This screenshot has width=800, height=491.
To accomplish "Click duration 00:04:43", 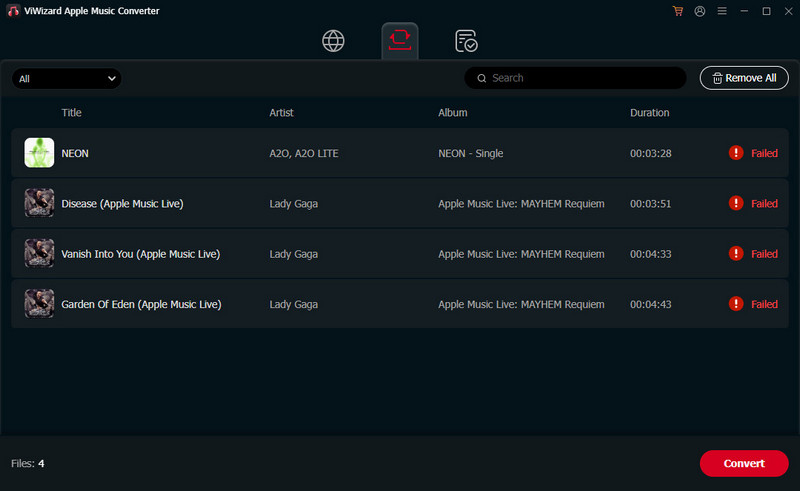I will pyautogui.click(x=651, y=304).
